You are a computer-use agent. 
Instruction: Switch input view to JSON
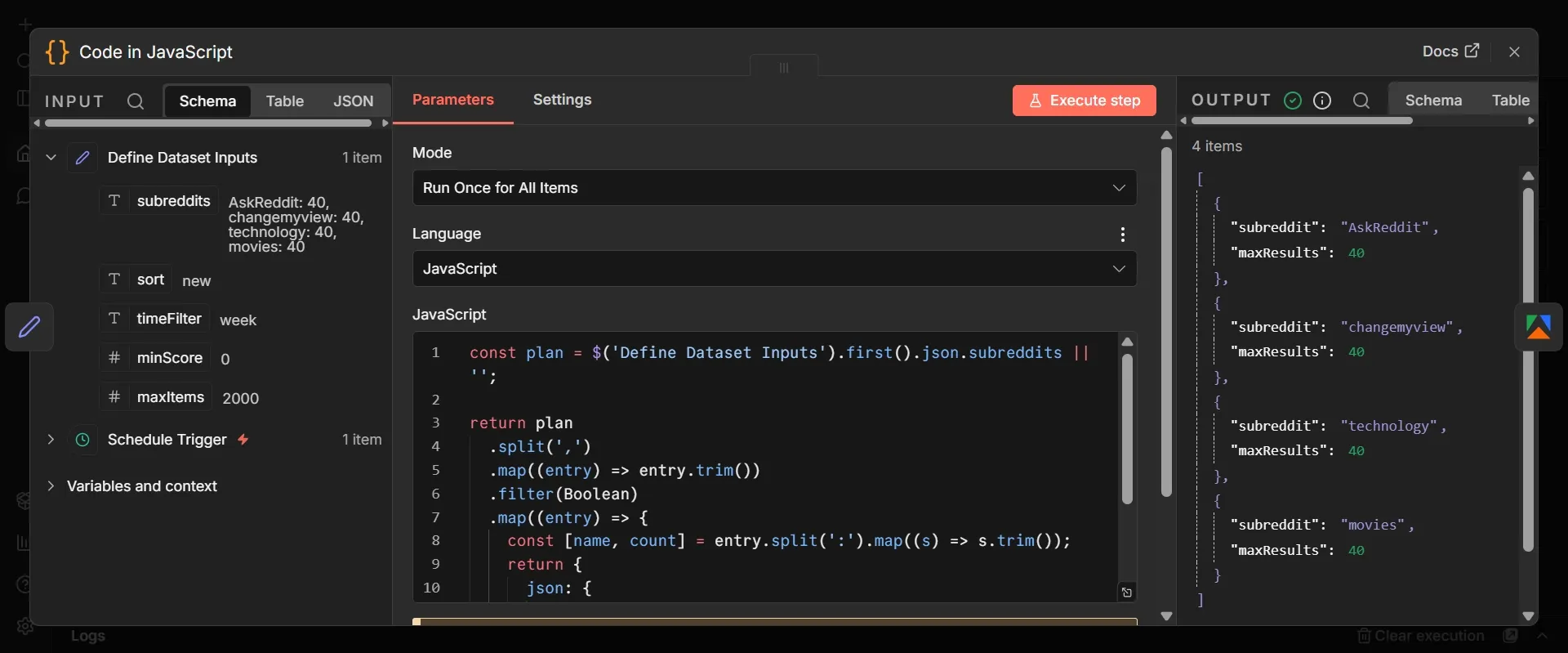point(353,101)
